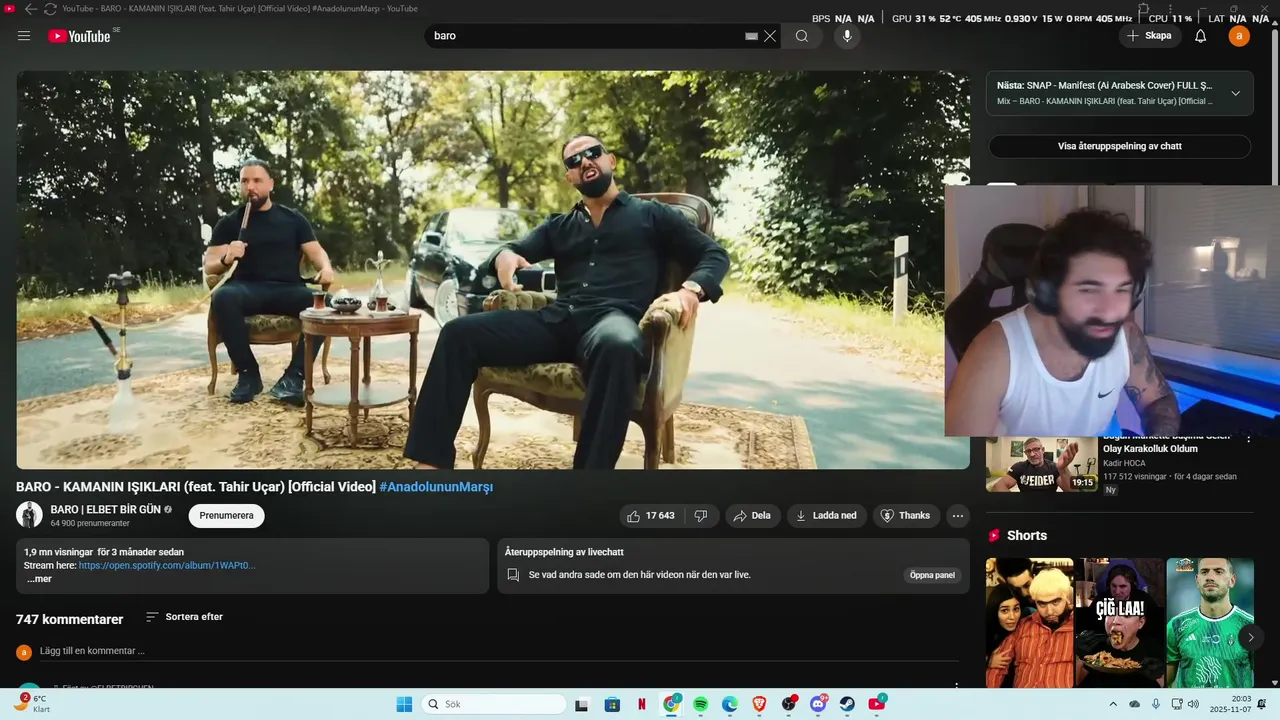Open the Spotify album link in description
This screenshot has height=720, width=1280.
[167, 565]
